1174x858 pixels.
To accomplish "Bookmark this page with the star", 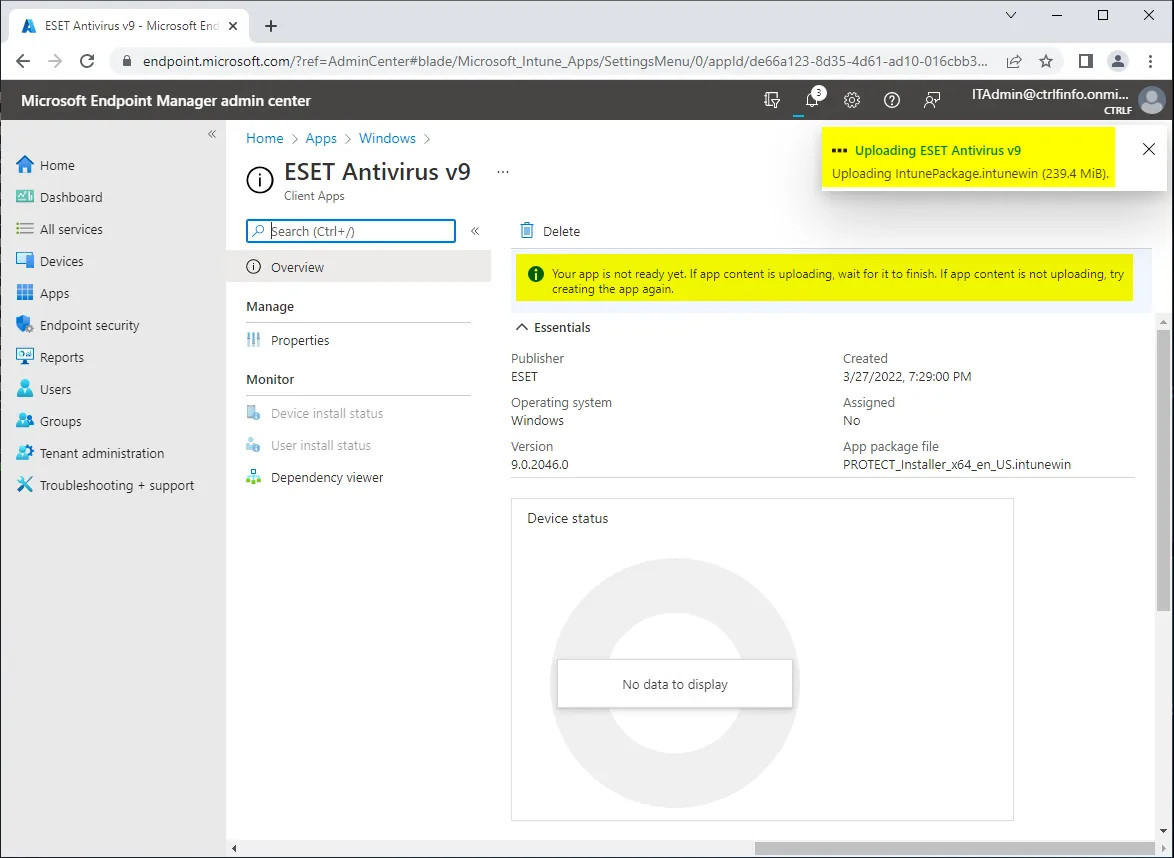I will coord(1046,61).
